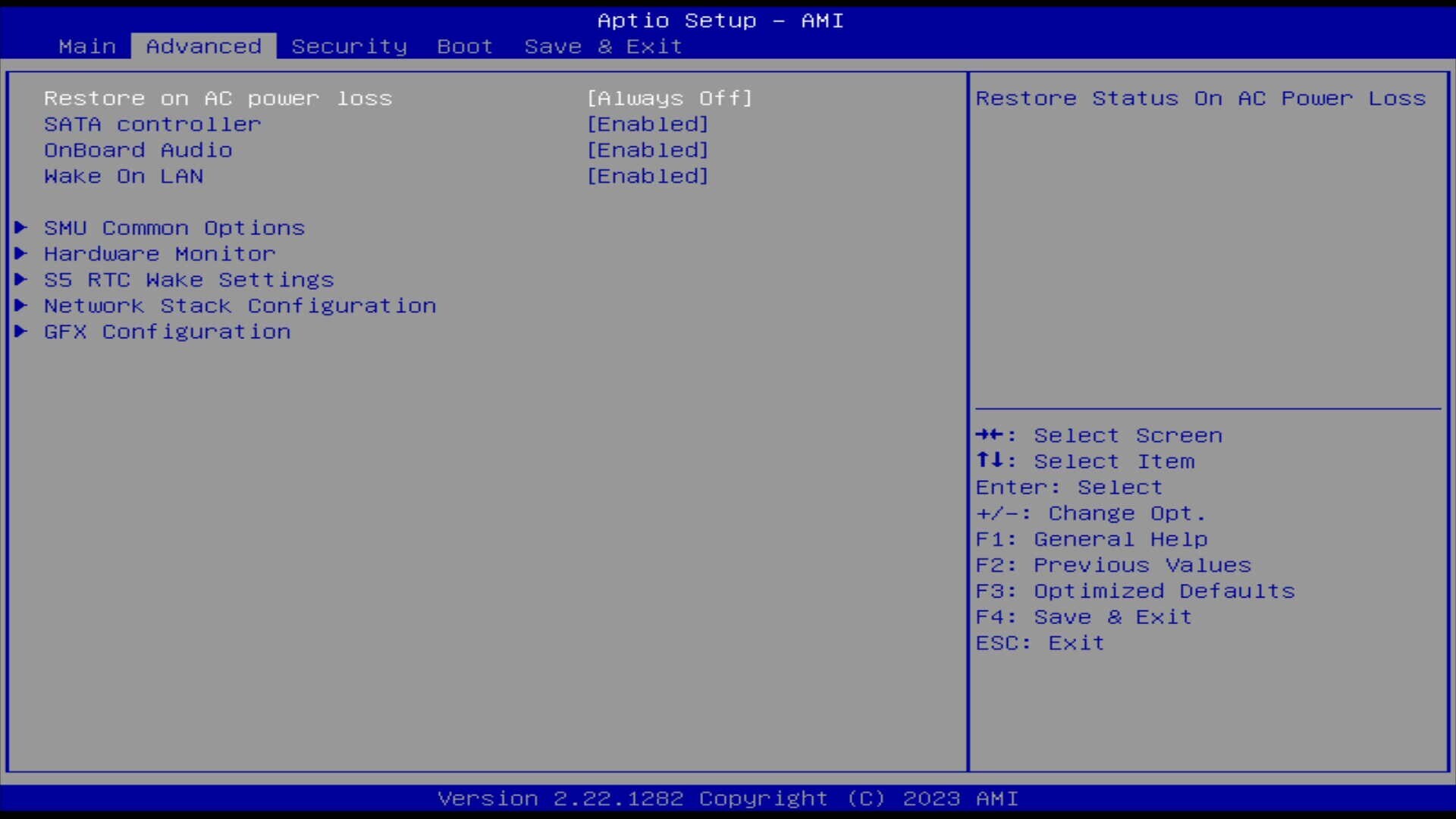Switch to the Security tab
Screen dimensions: 1456x819
coord(350,47)
